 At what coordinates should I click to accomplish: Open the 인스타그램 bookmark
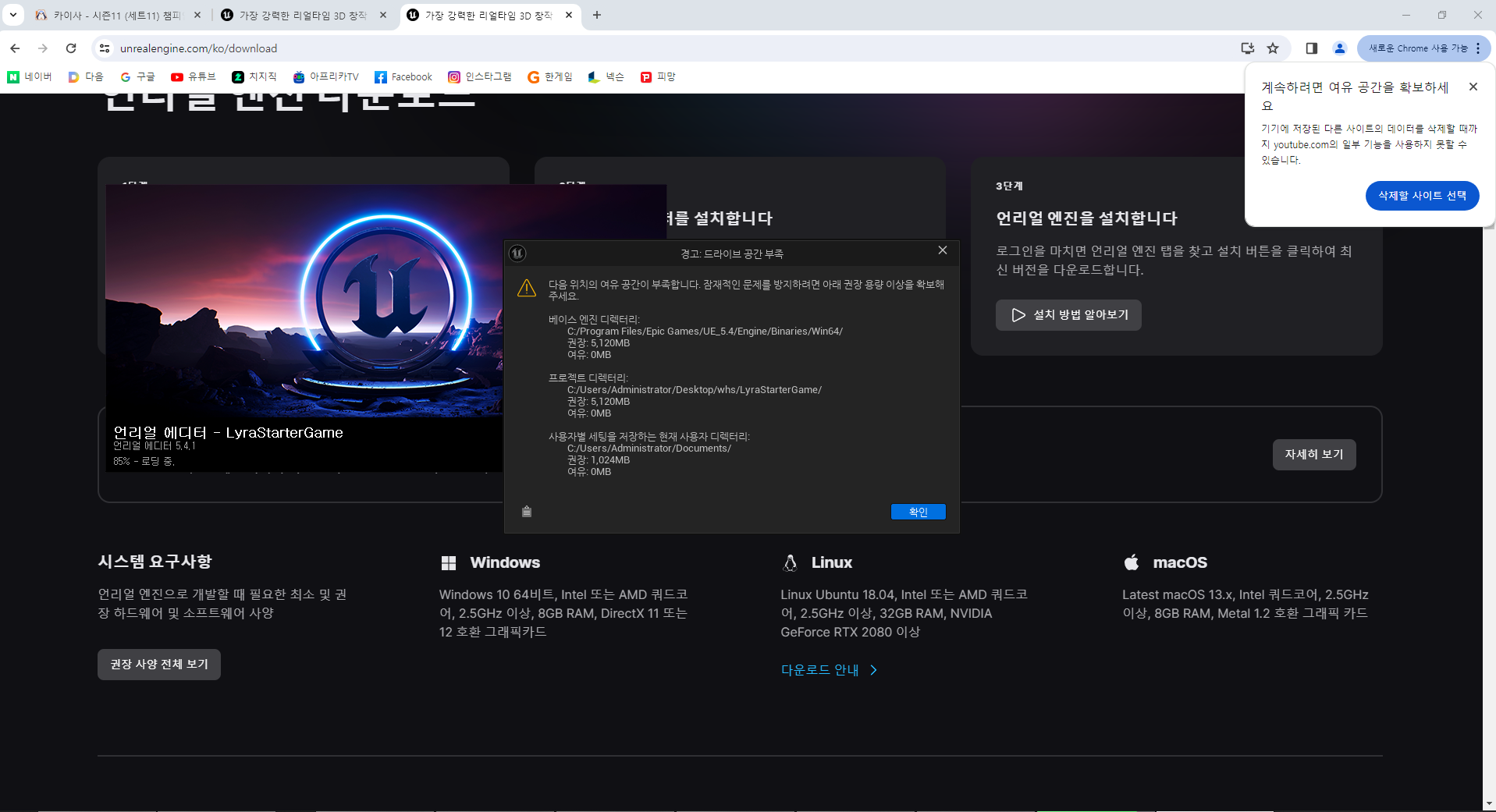pyautogui.click(x=480, y=76)
